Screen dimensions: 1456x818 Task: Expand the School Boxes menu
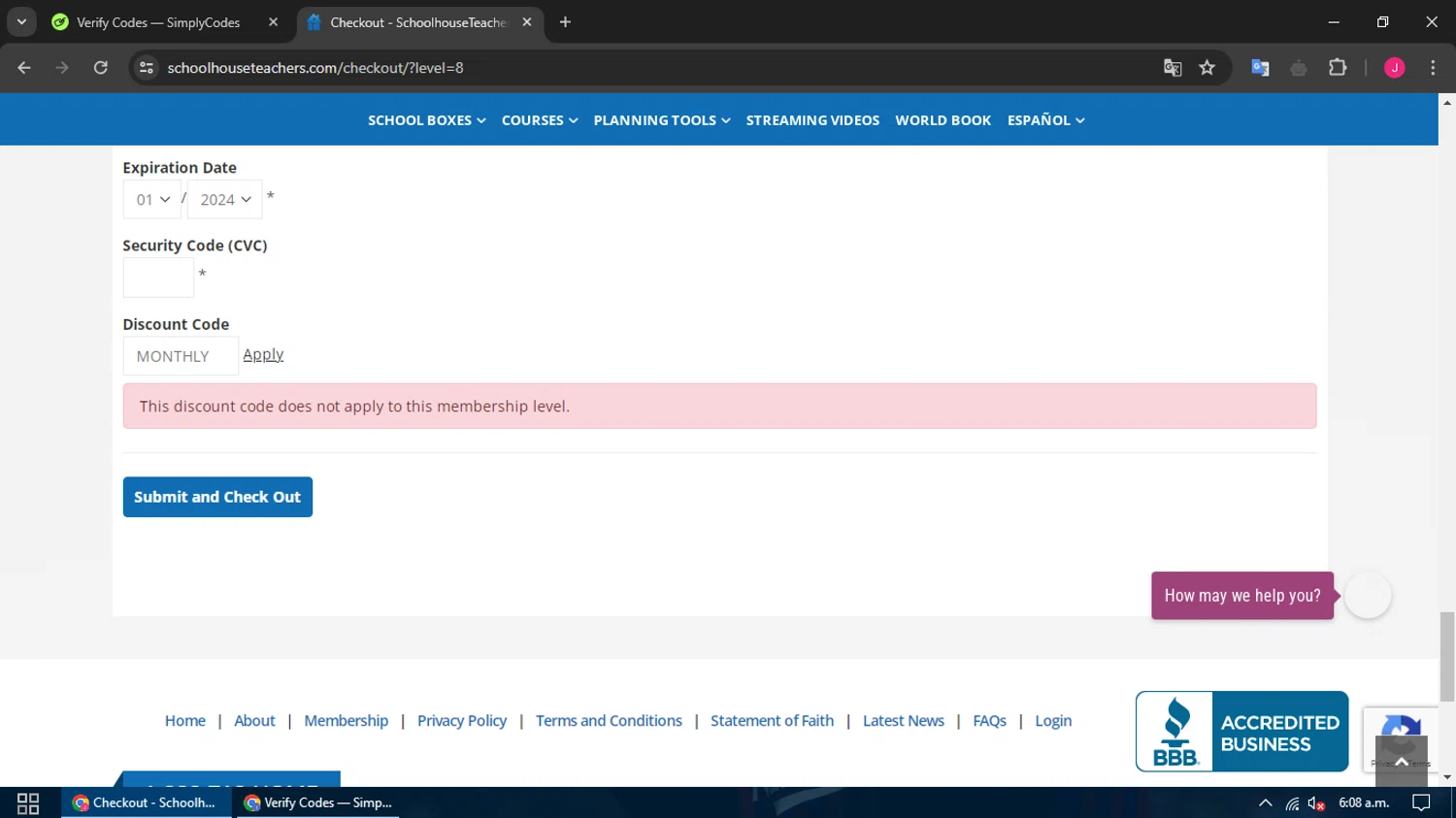[x=426, y=120]
